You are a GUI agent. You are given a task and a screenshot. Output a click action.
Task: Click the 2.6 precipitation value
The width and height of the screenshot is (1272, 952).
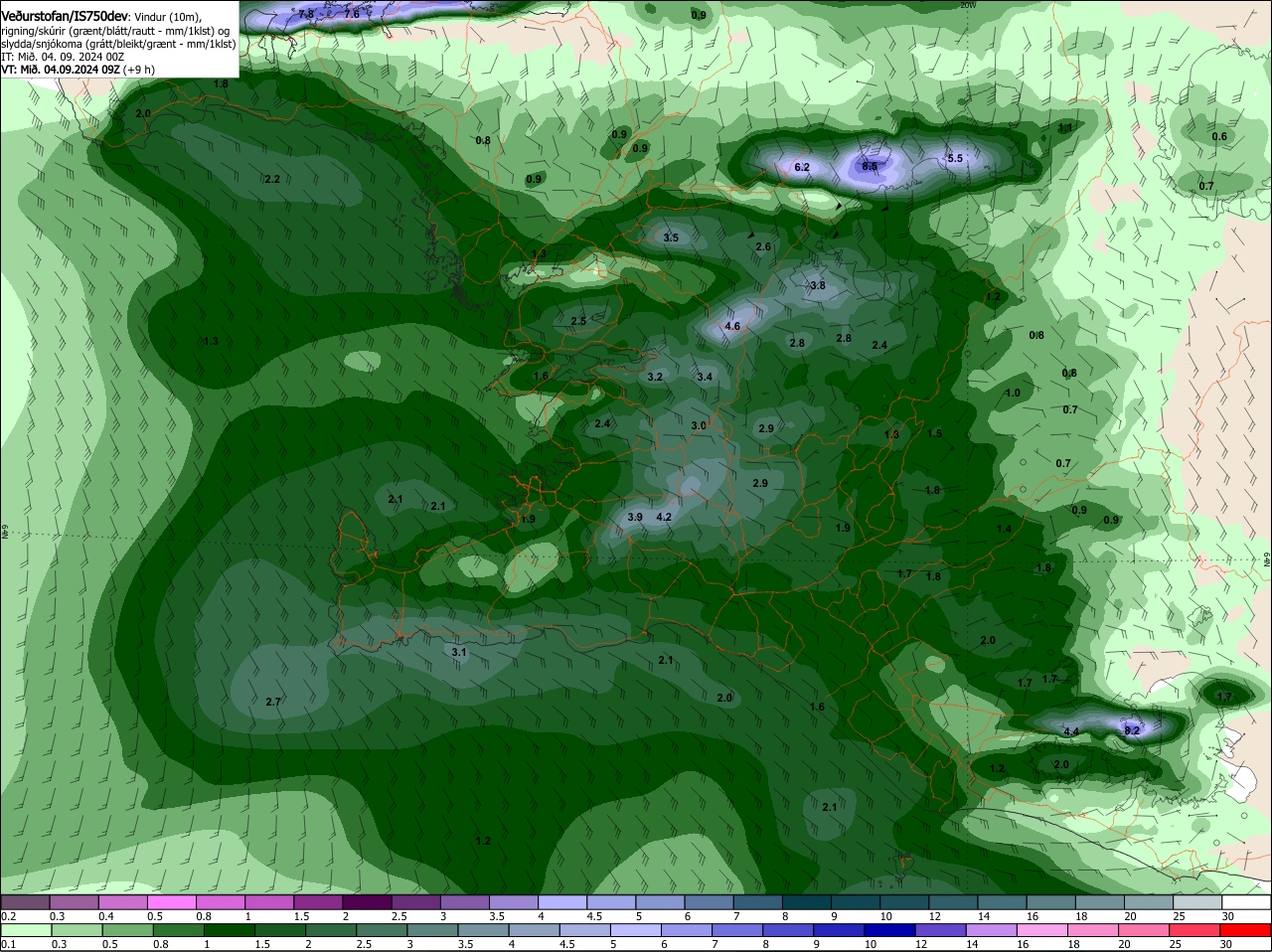click(x=763, y=246)
